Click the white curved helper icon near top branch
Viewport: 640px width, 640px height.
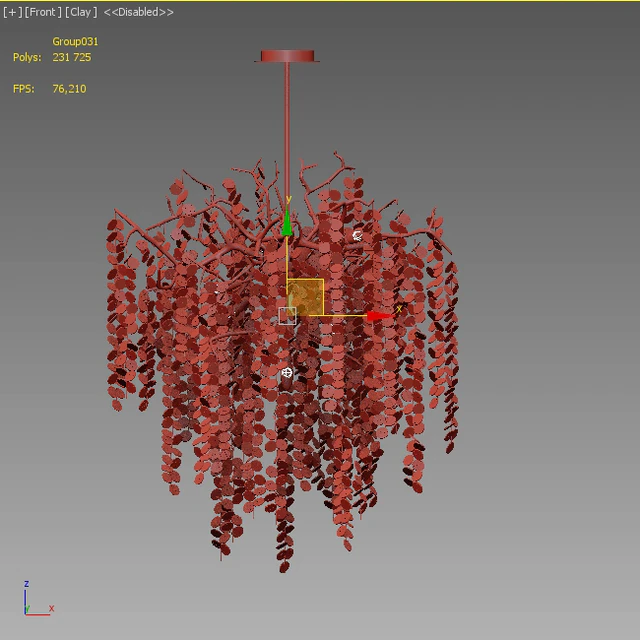click(x=357, y=236)
